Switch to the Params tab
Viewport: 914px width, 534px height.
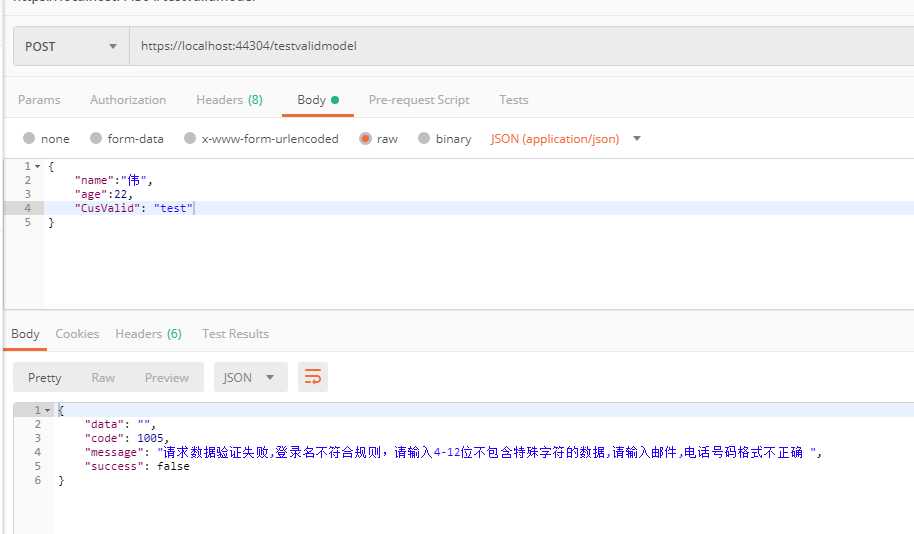pos(39,100)
